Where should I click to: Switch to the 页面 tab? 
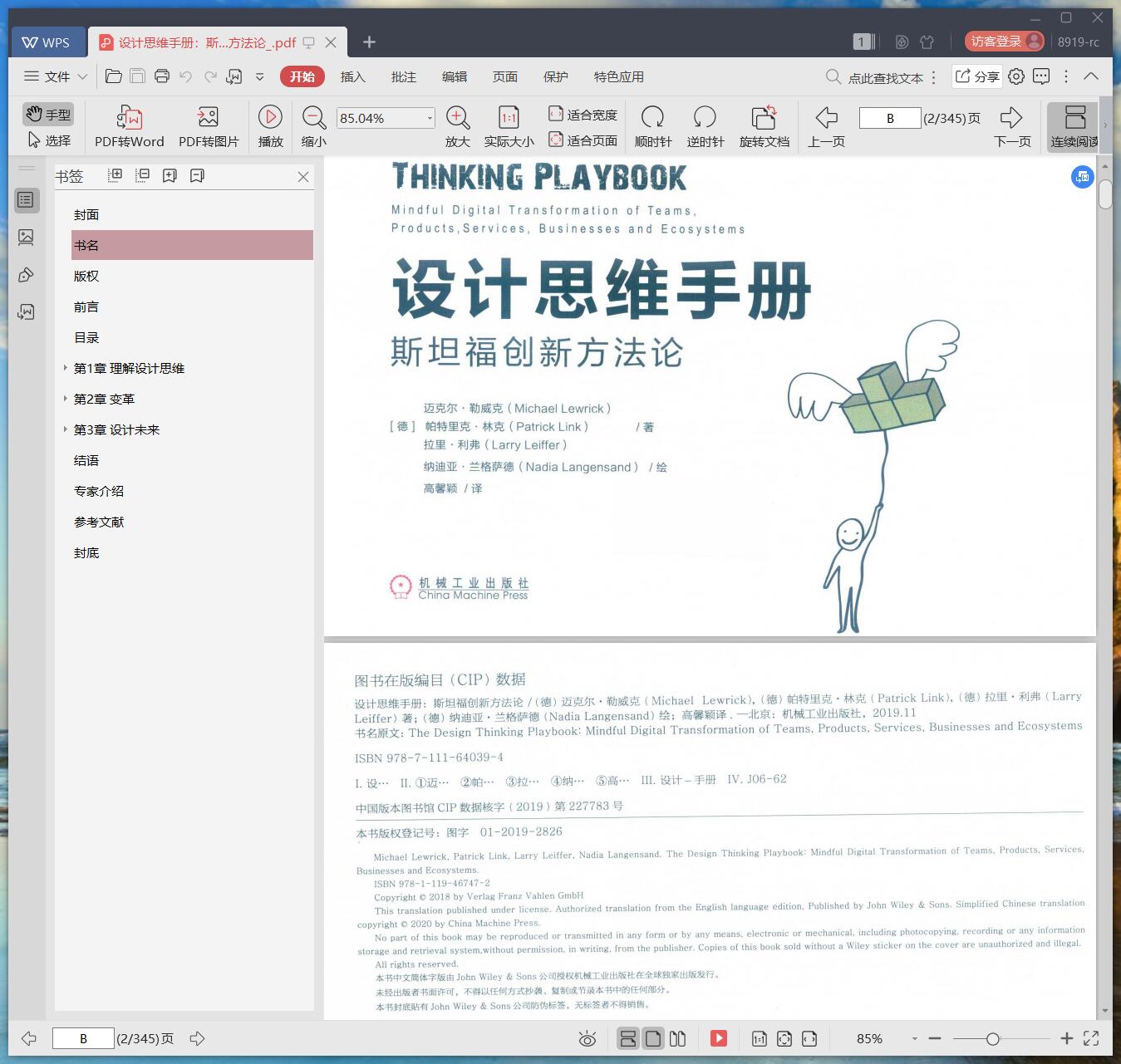(504, 76)
